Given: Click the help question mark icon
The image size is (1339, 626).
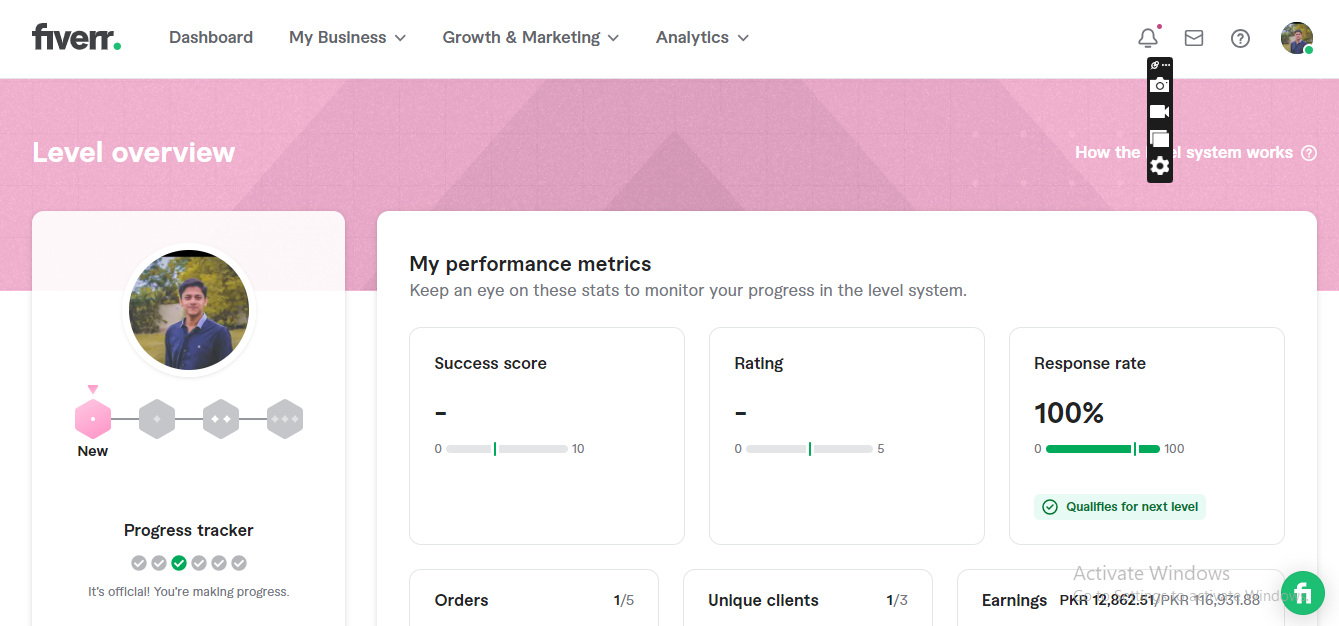Looking at the screenshot, I should tap(1240, 38).
